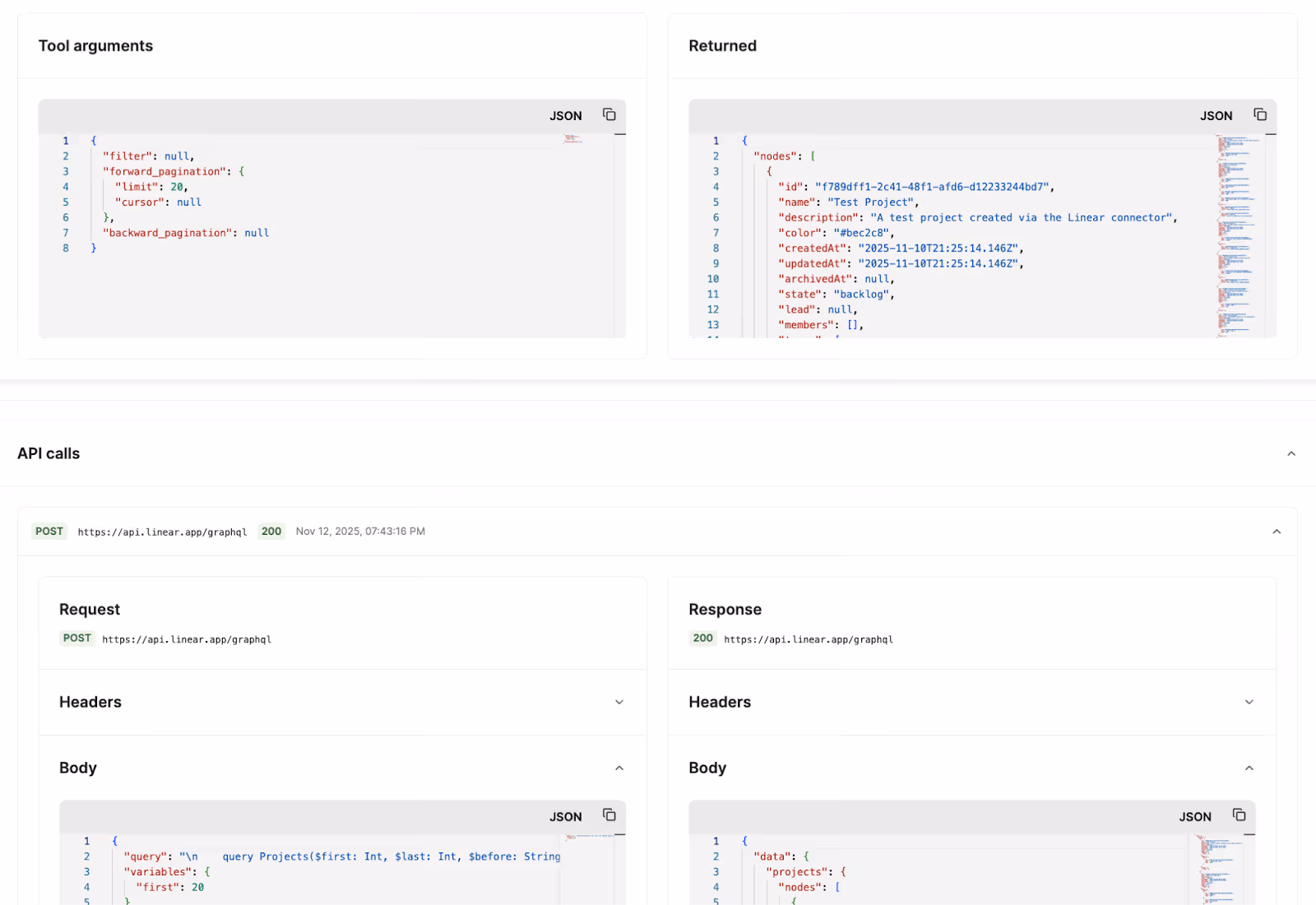This screenshot has height=905, width=1316.
Task: Click the "state": "backlog" line
Action: (836, 295)
